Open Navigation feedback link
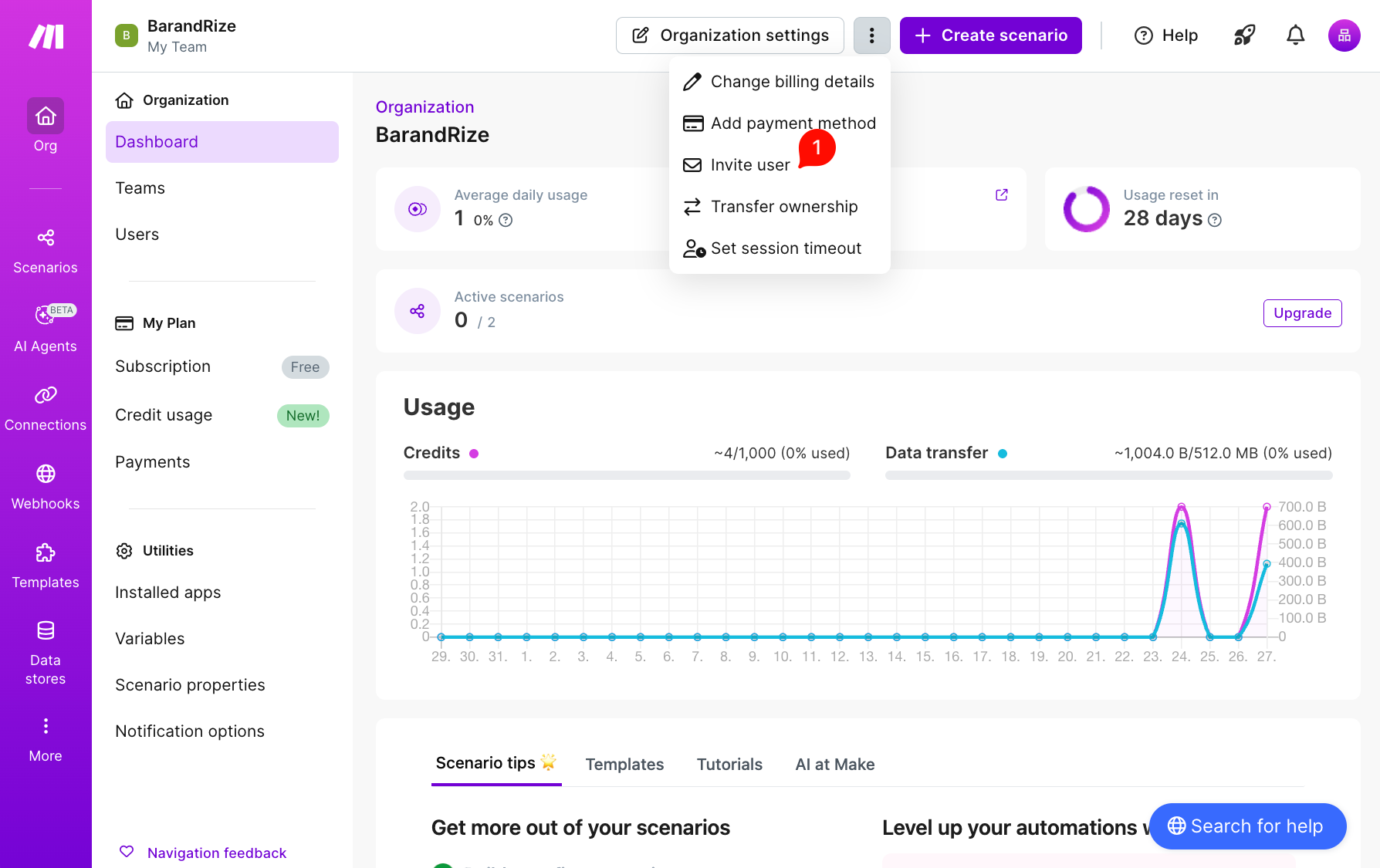The width and height of the screenshot is (1380, 868). [216, 853]
